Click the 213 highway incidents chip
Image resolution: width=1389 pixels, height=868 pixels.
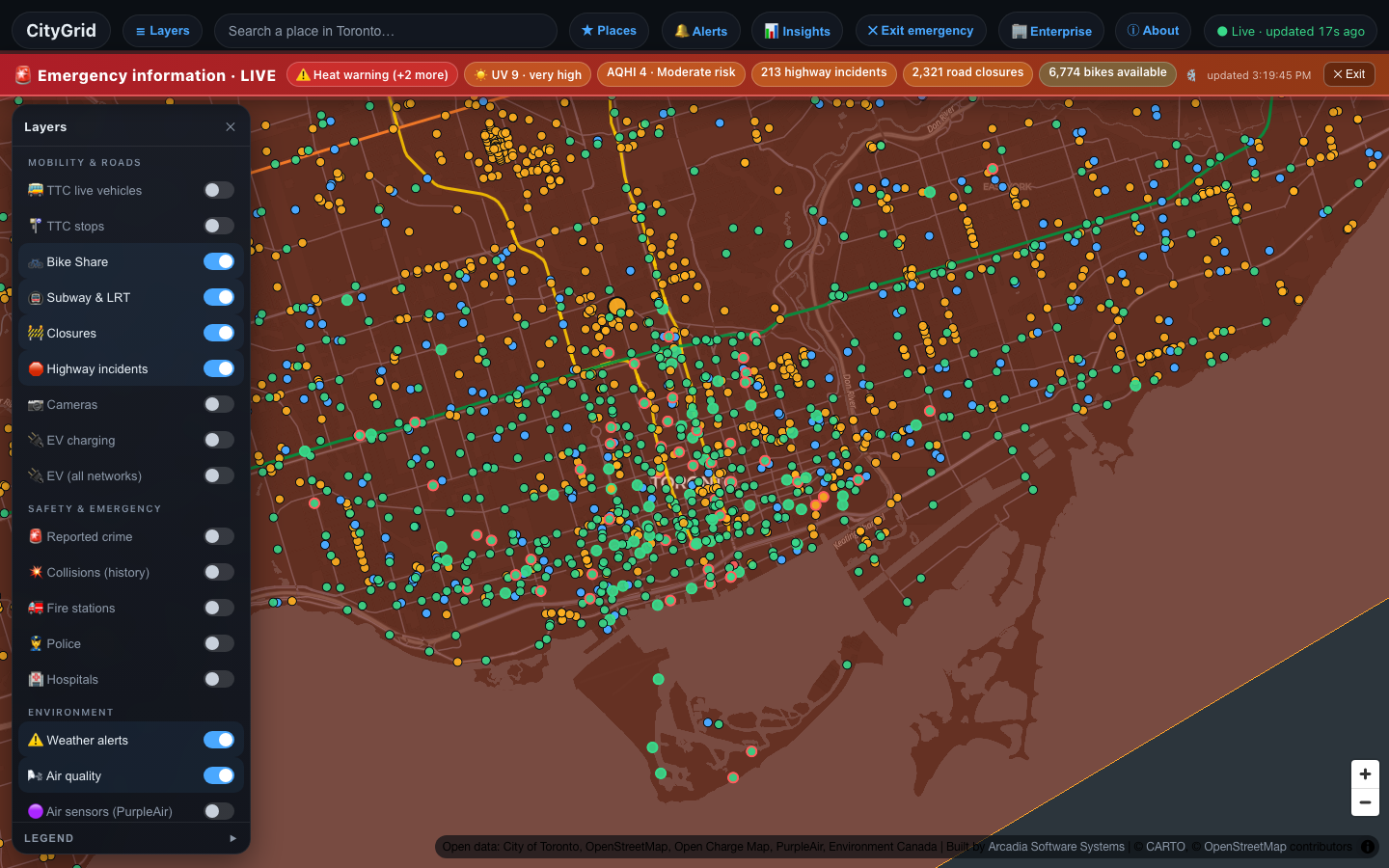coord(824,73)
